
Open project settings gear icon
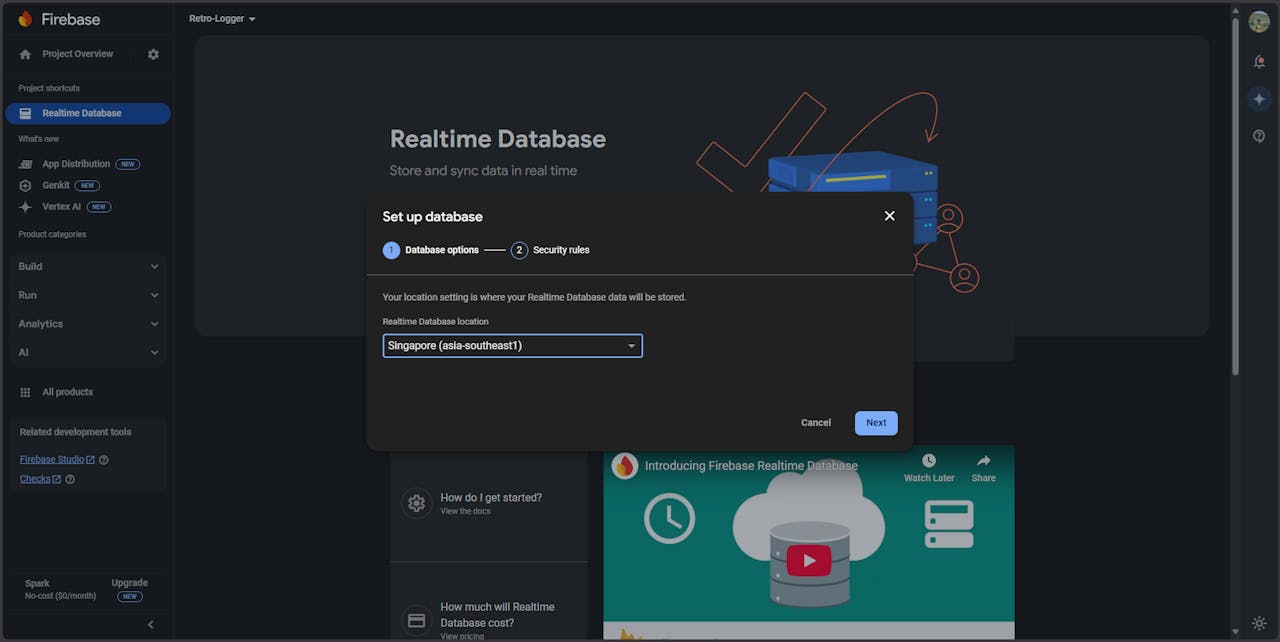(153, 54)
